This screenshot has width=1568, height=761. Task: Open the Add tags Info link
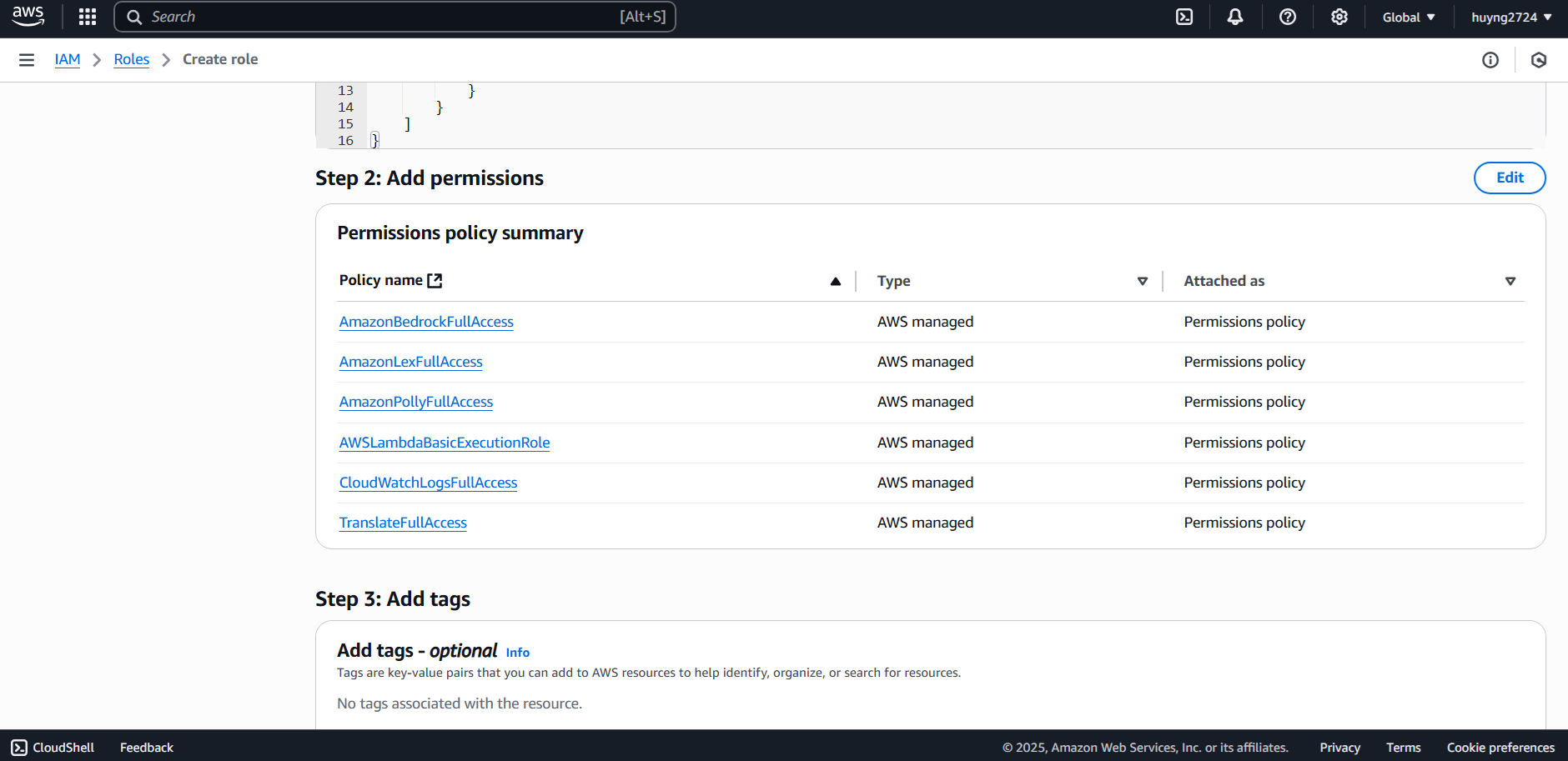click(518, 653)
